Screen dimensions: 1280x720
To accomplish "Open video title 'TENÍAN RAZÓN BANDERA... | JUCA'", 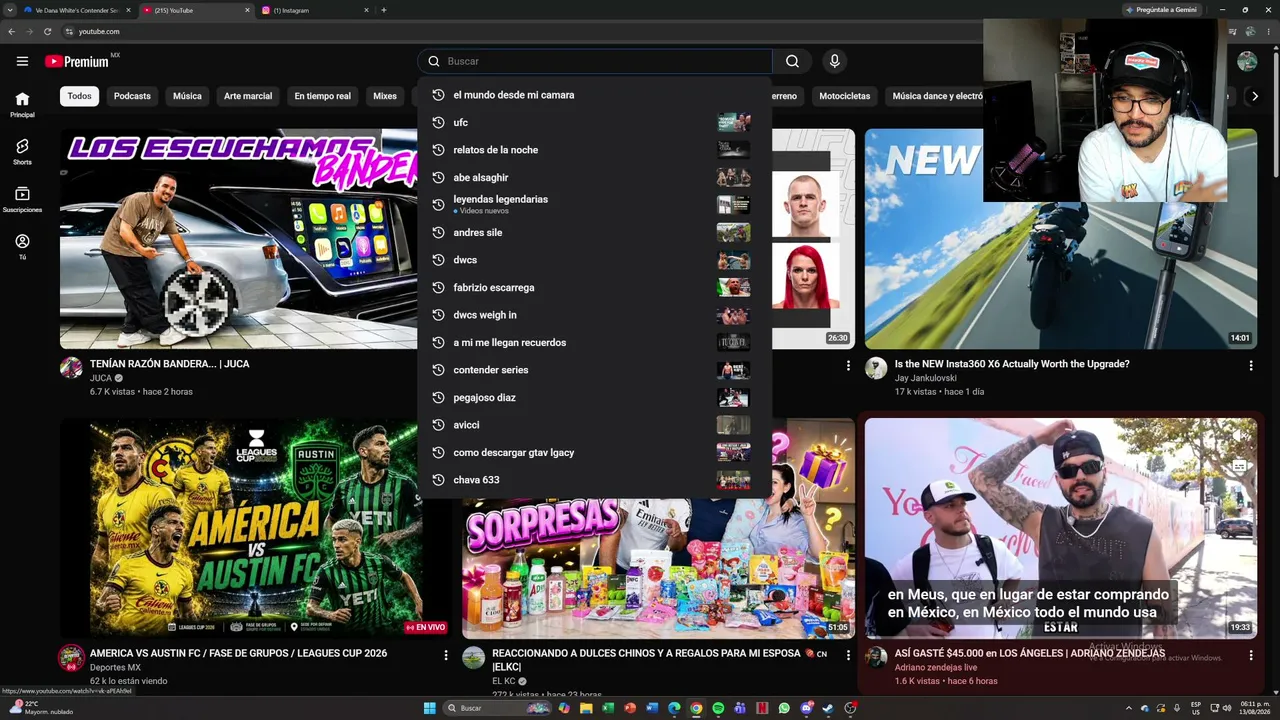I will point(170,364).
